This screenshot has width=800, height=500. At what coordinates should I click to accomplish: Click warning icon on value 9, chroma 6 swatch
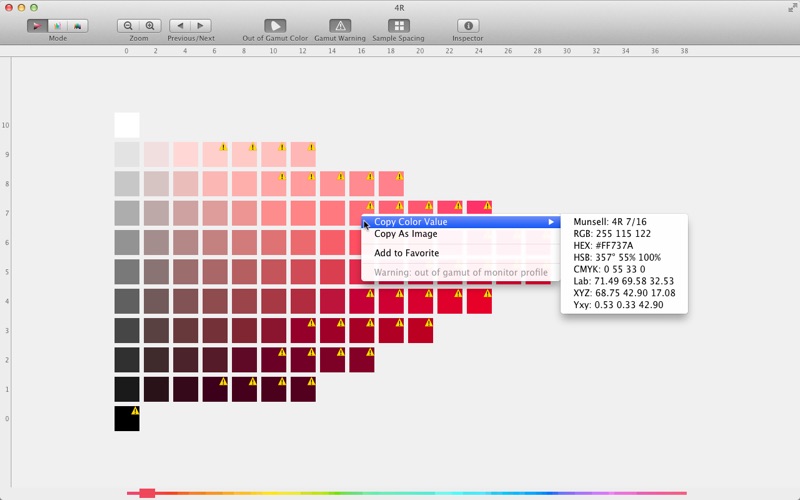pos(223,147)
